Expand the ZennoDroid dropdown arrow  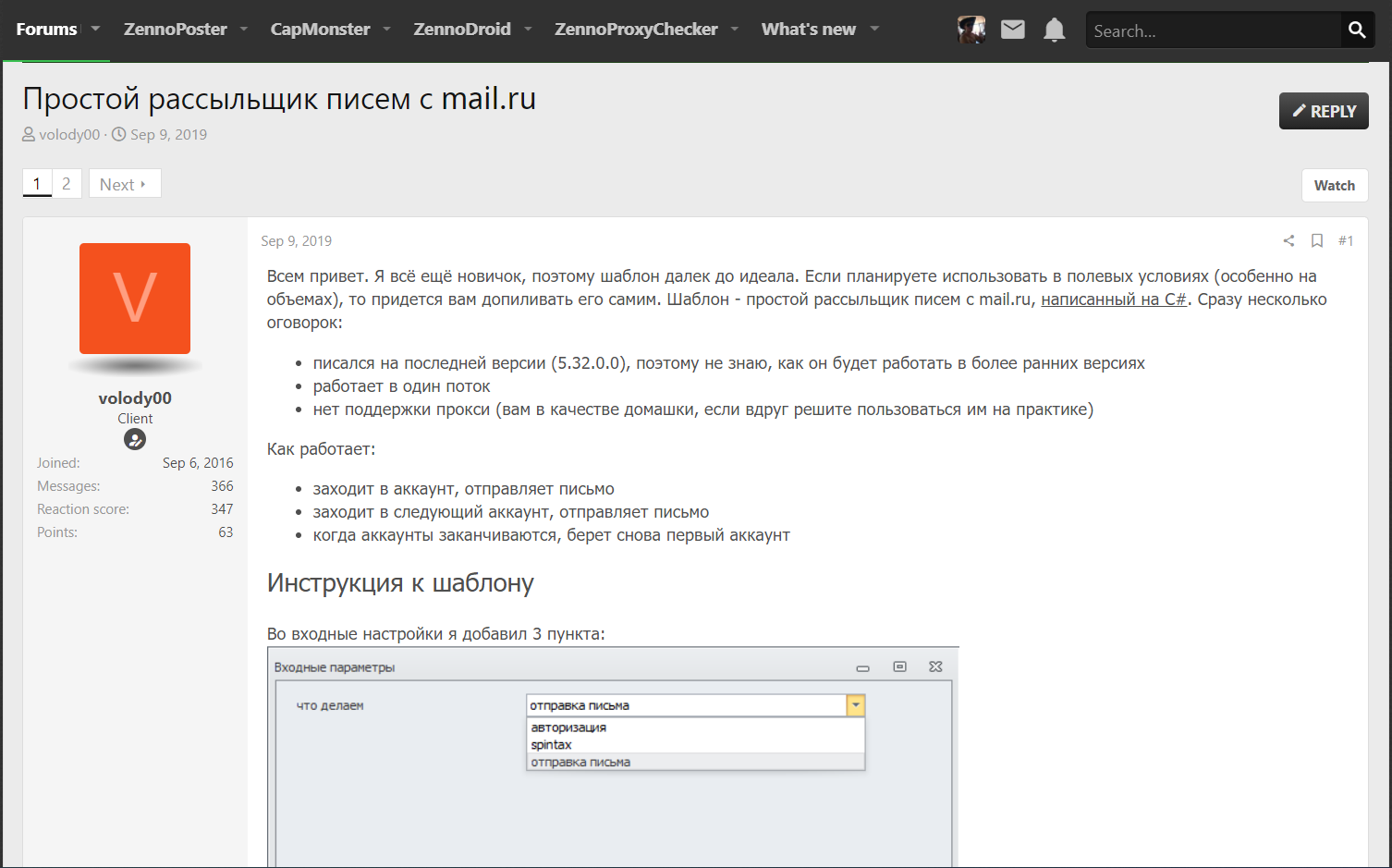pyautogui.click(x=528, y=29)
